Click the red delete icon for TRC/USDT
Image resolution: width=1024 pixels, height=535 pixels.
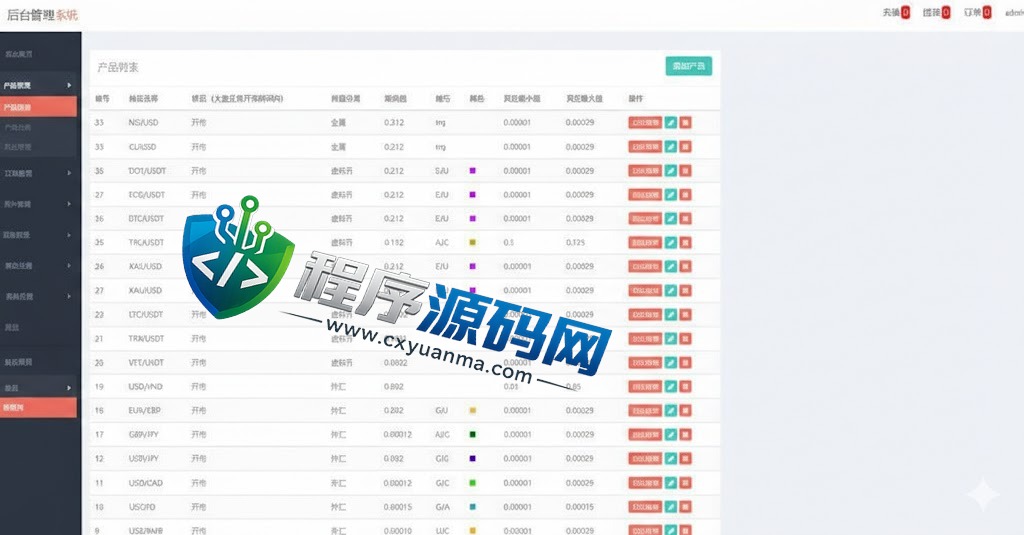pyautogui.click(x=685, y=242)
